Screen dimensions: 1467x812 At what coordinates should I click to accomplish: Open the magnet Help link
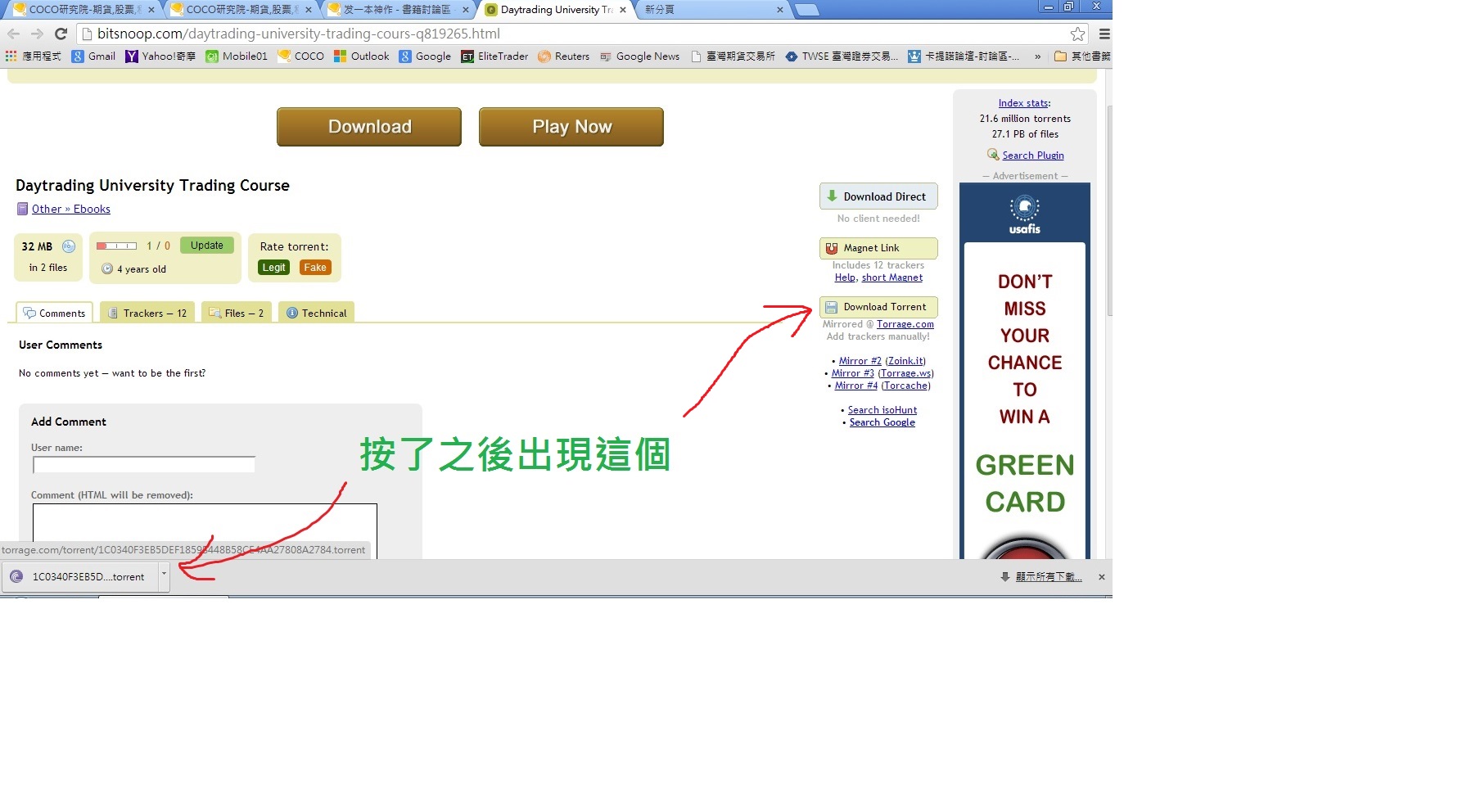point(845,277)
